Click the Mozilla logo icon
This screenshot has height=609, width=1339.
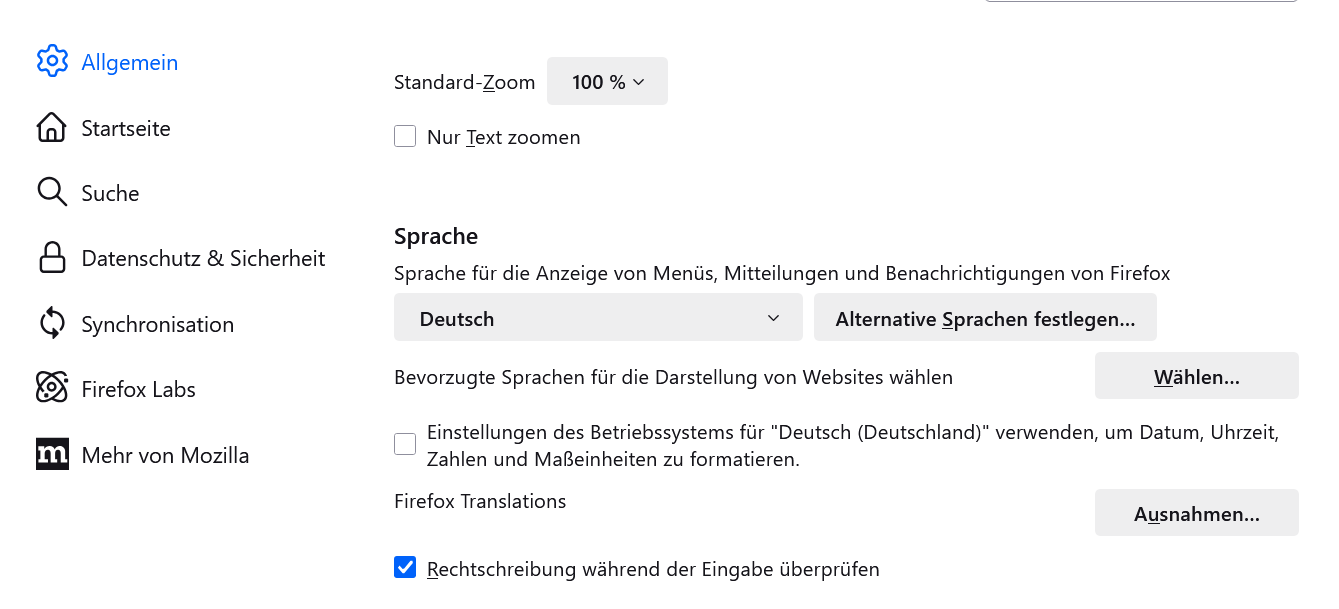(52, 454)
